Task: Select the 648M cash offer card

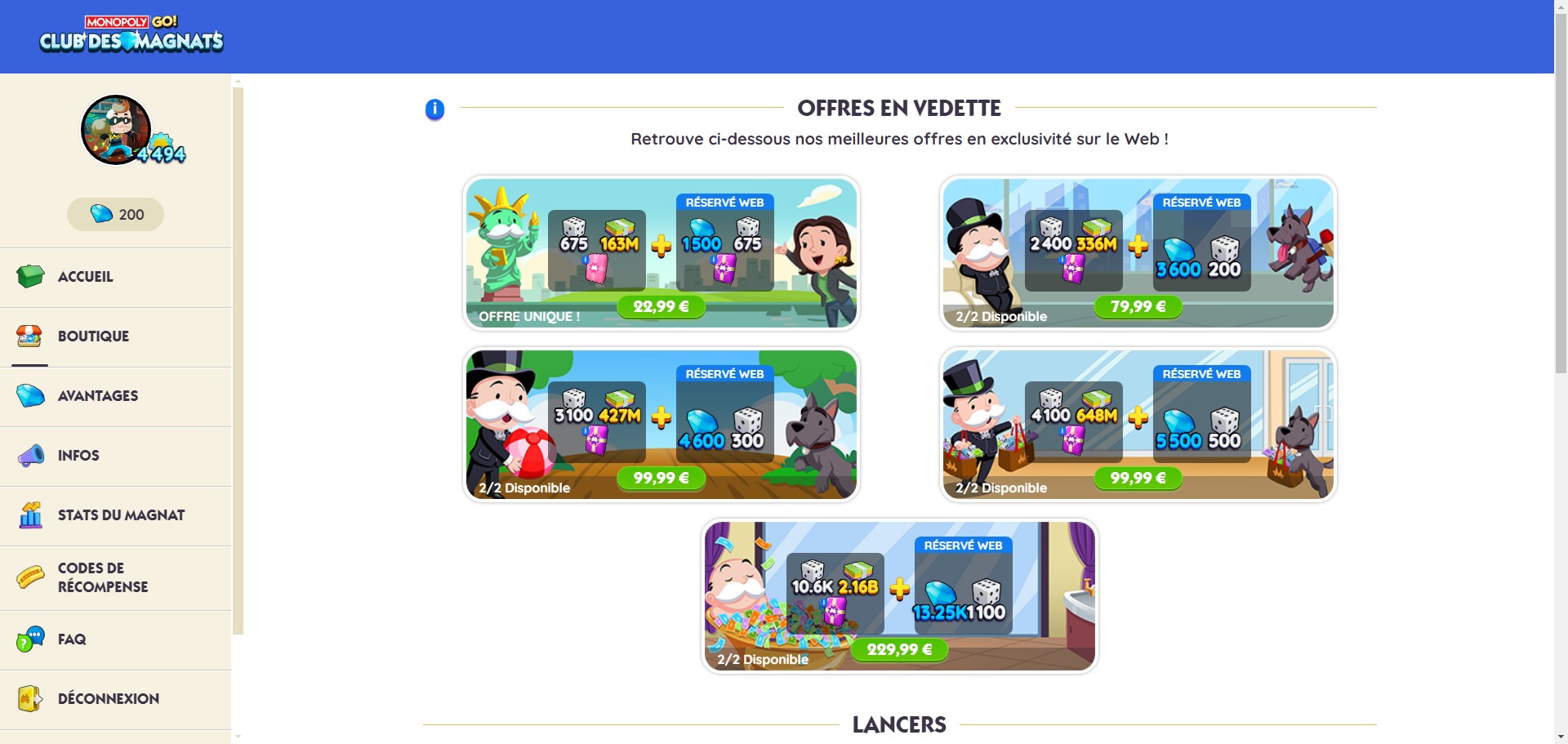Action: (1138, 425)
